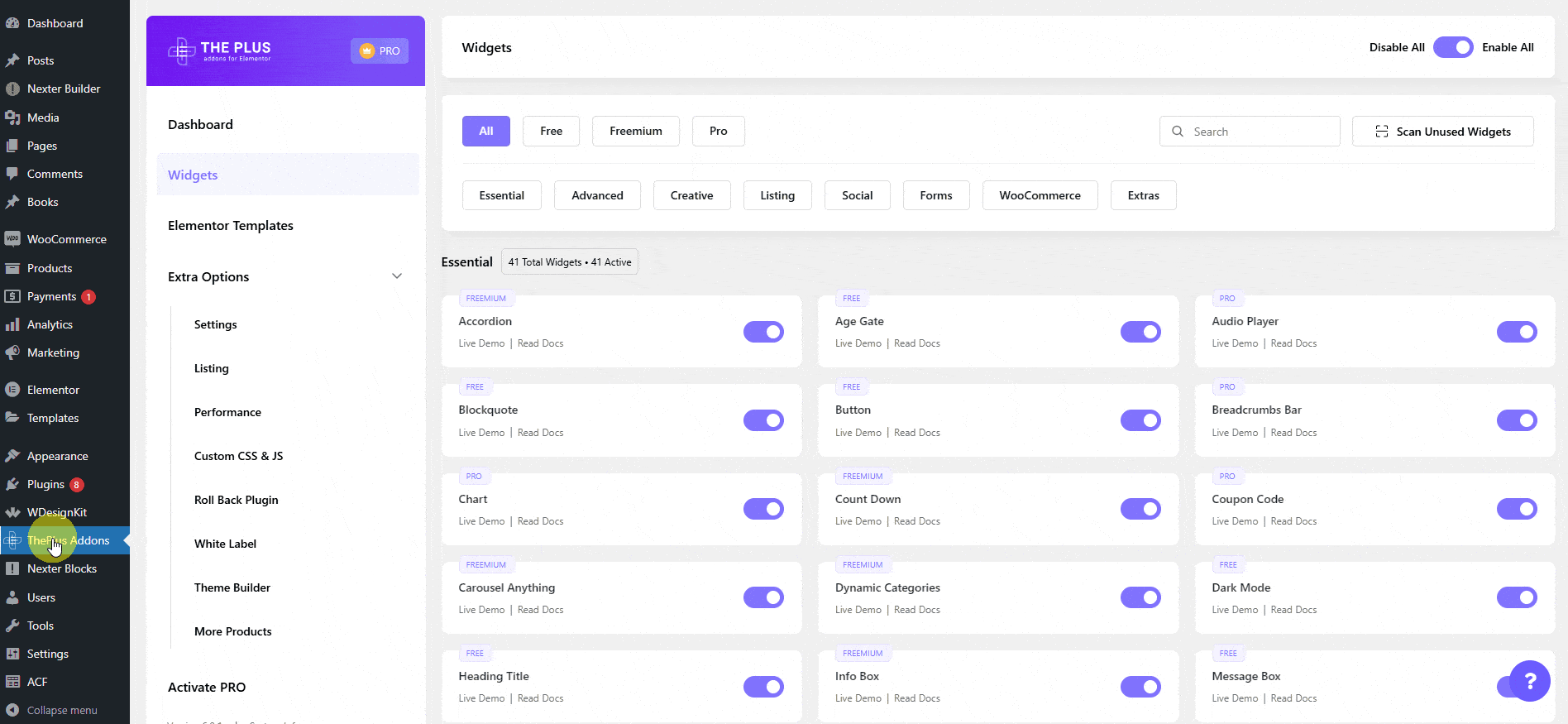Click the WDesignKit icon
1568x724 pixels.
(x=12, y=512)
